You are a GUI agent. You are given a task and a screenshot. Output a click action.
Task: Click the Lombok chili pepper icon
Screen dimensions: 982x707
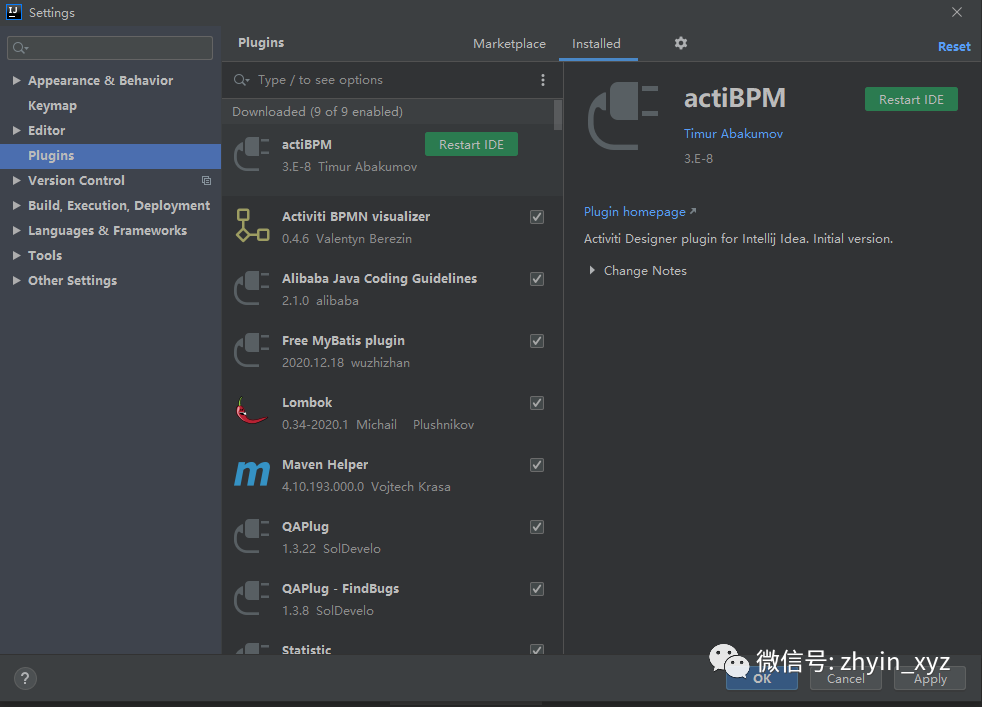click(252, 411)
